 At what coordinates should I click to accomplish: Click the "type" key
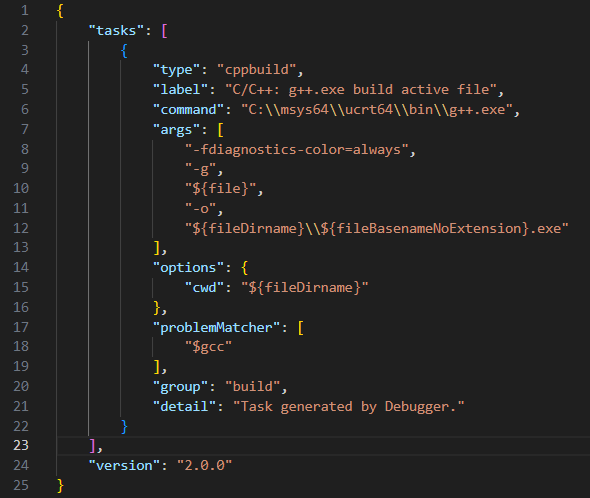click(x=176, y=70)
